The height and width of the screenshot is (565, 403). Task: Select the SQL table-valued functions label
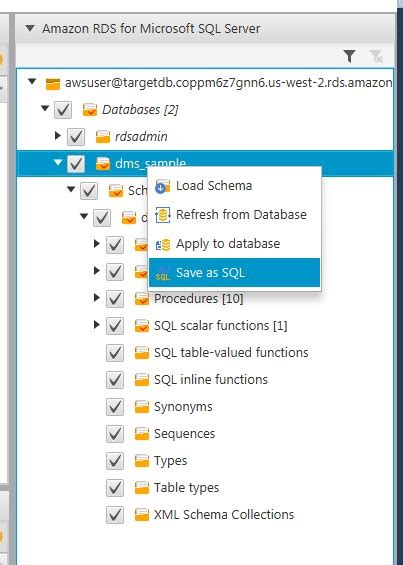click(x=231, y=353)
